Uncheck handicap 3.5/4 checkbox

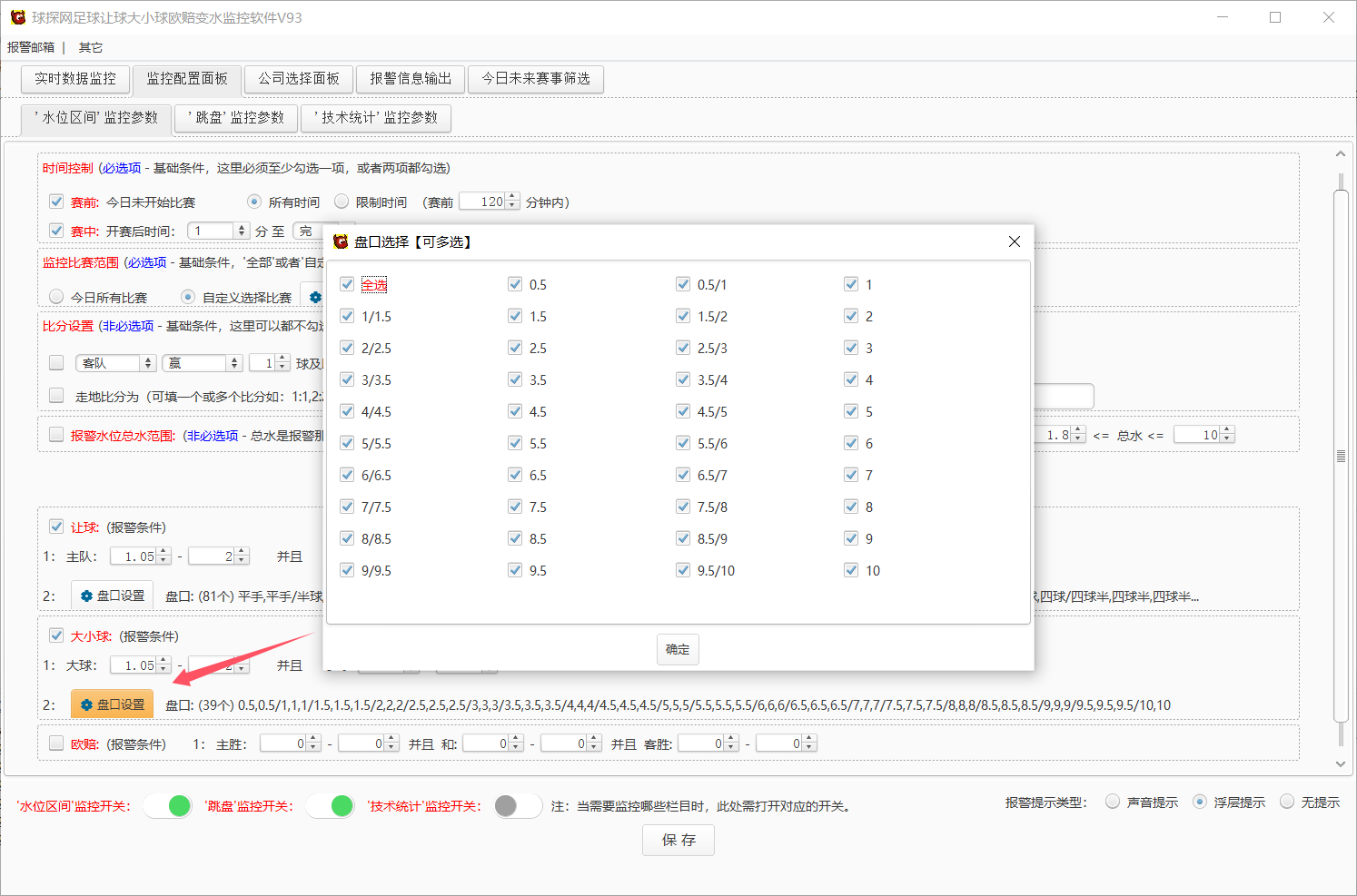pos(683,379)
